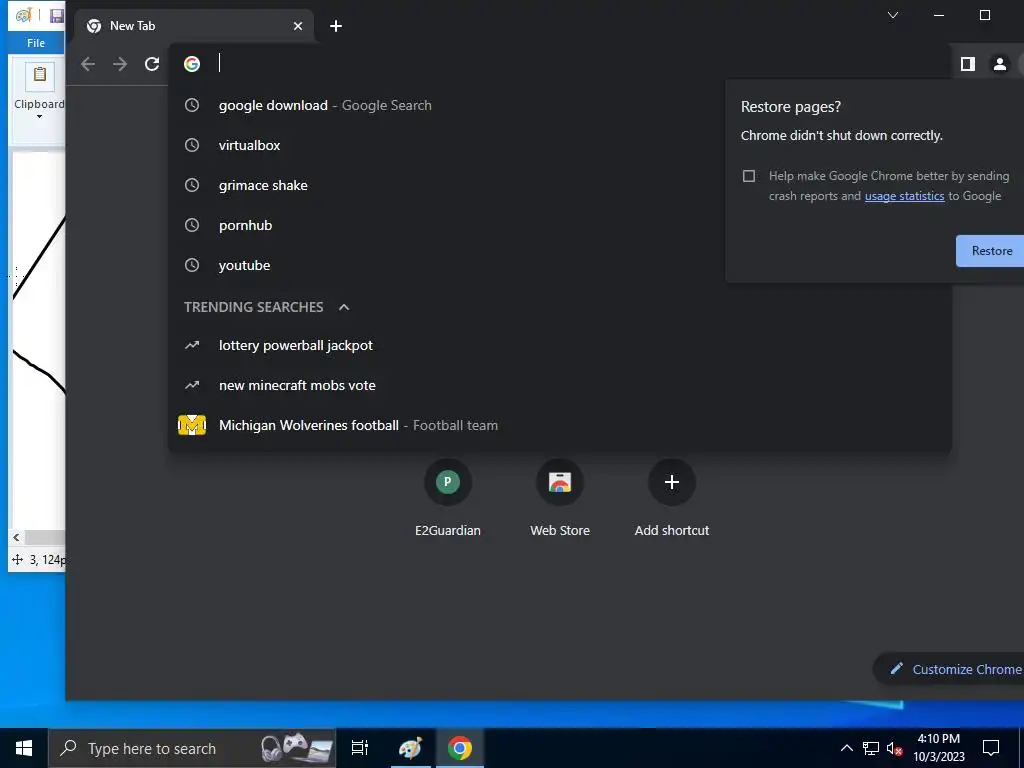
Task: Show hidden system tray icons
Action: (x=846, y=748)
